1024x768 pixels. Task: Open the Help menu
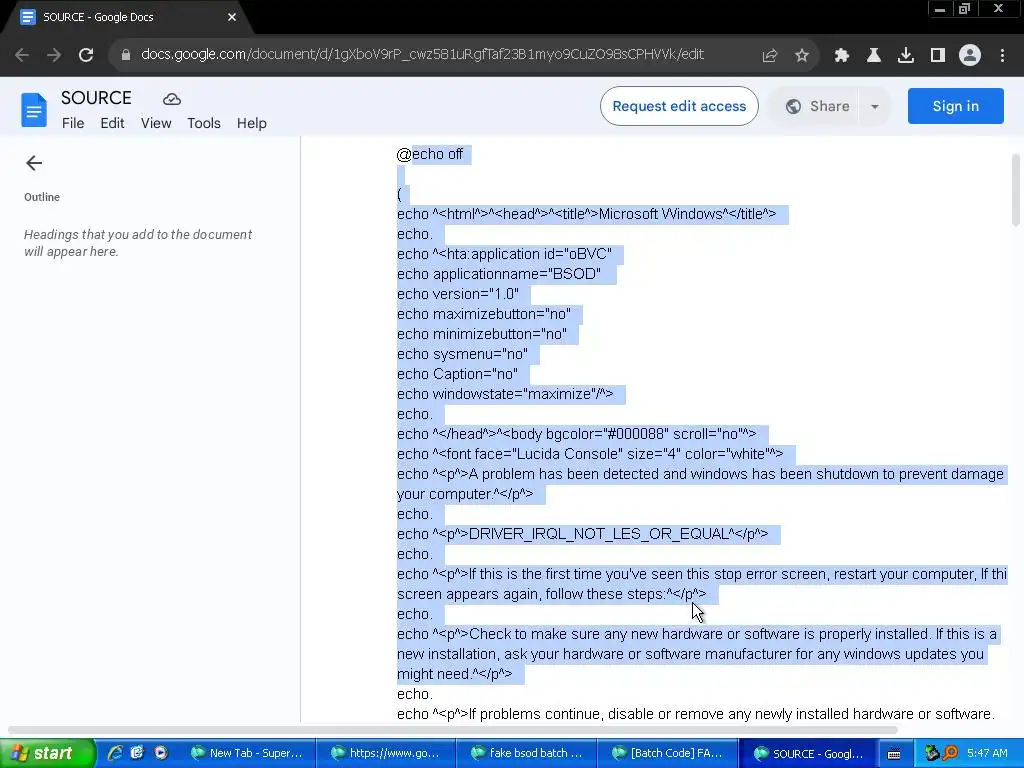251,123
